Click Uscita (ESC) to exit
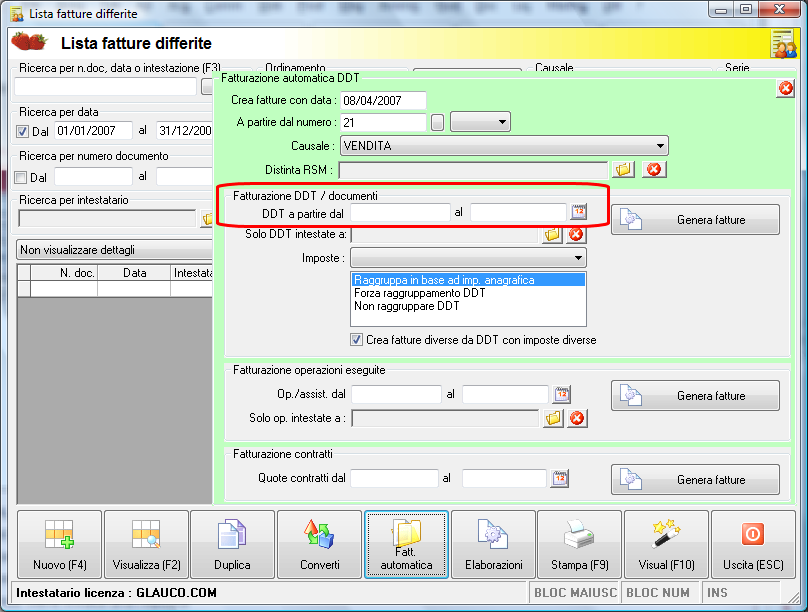The height and width of the screenshot is (612, 808). [753, 545]
